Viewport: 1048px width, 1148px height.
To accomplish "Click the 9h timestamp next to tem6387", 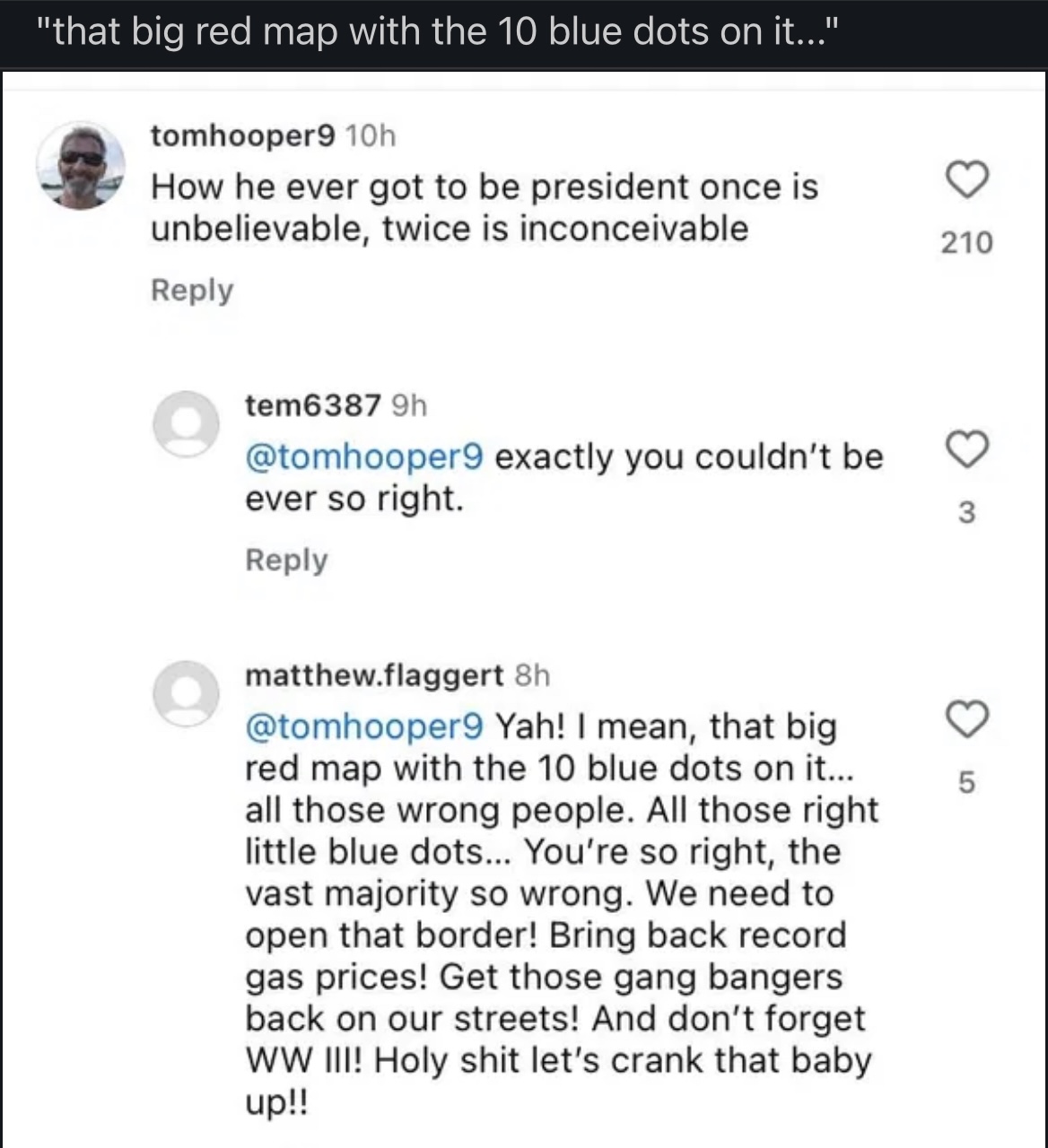I will coord(409,405).
